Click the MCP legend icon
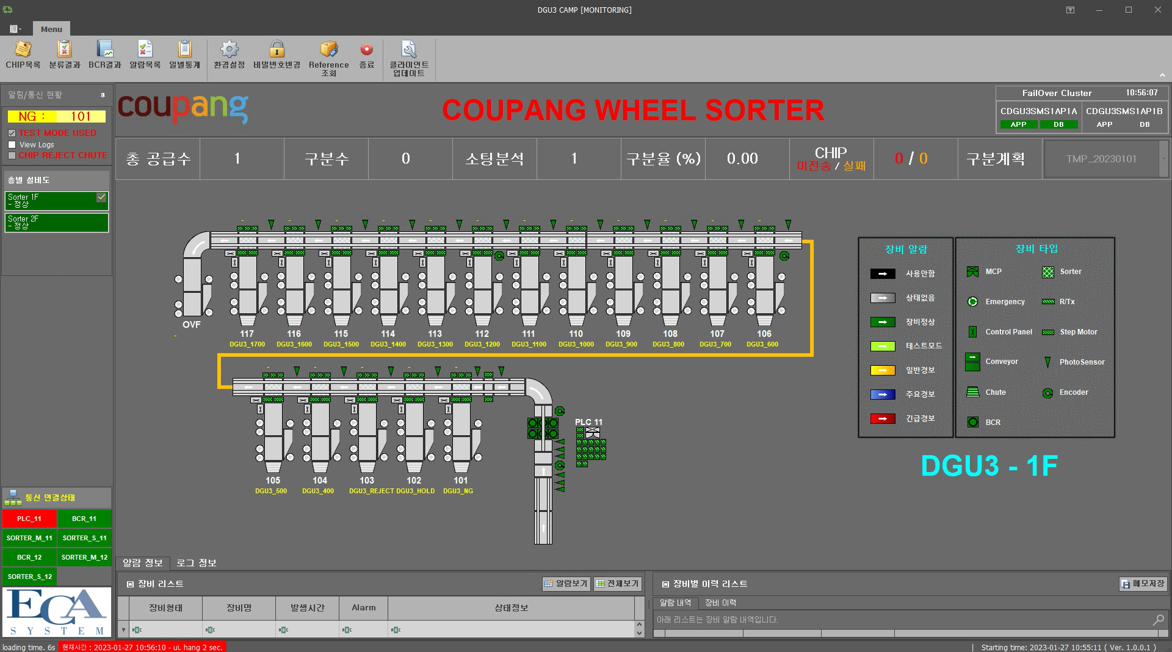 [x=972, y=271]
